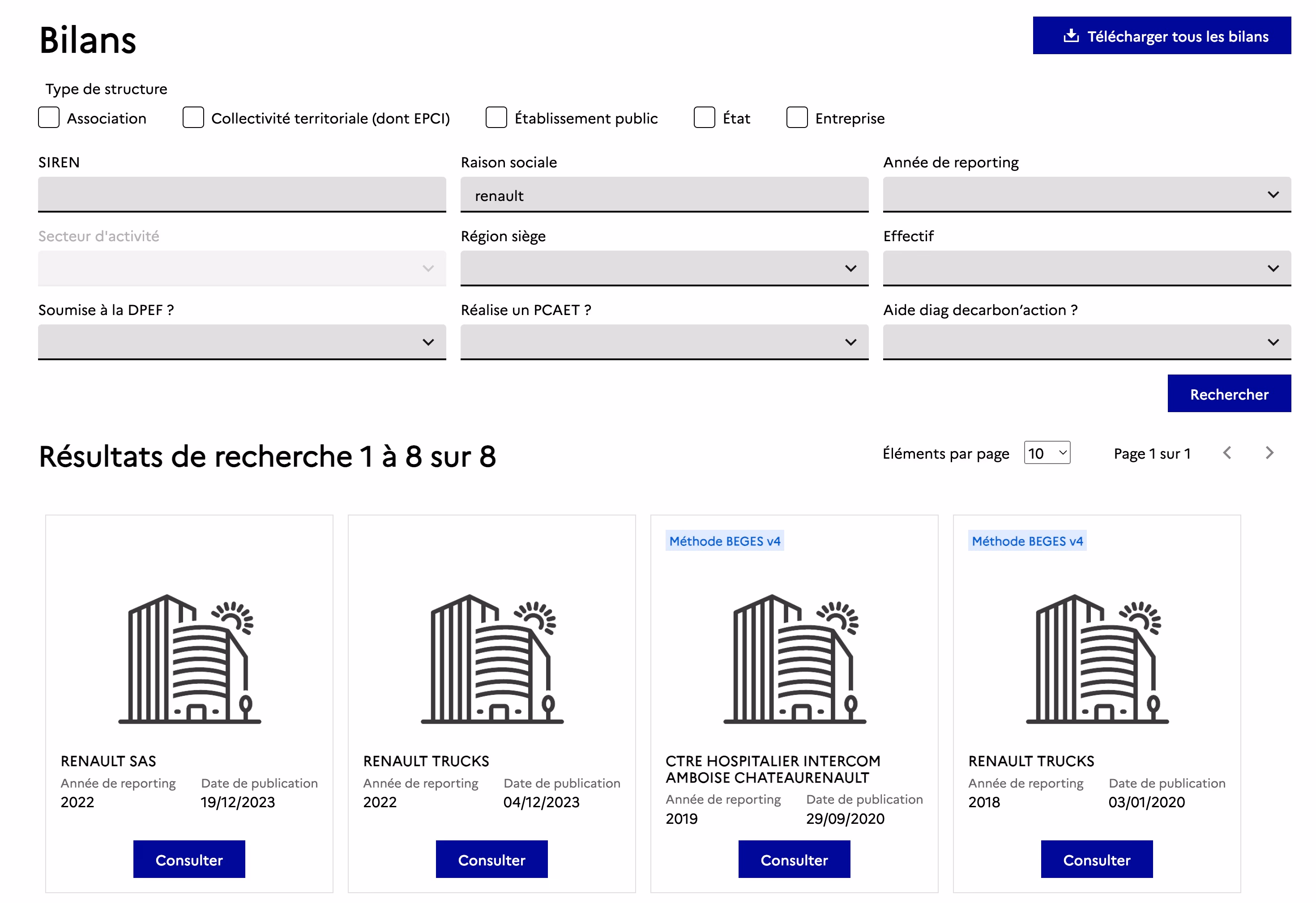Click the Méthode BEGES v4 badge

coord(725,541)
